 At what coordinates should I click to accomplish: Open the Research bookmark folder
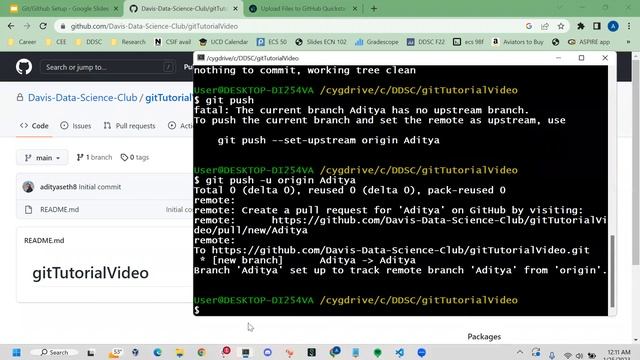click(x=128, y=42)
